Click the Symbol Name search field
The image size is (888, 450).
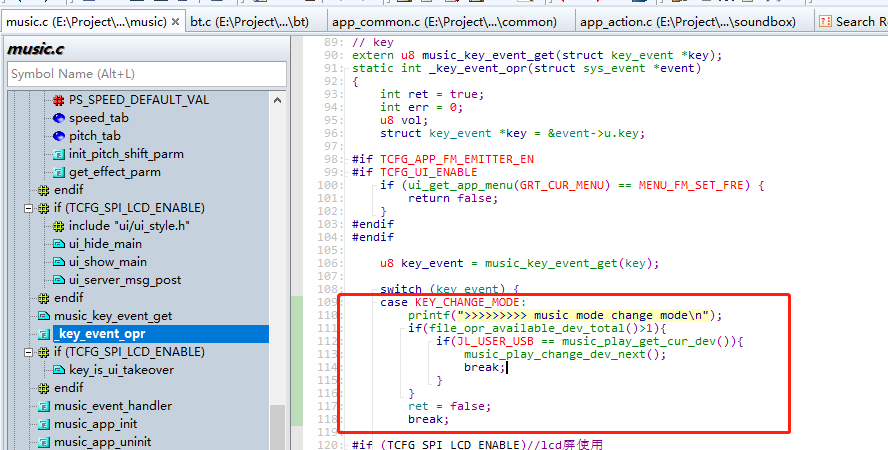[x=147, y=74]
